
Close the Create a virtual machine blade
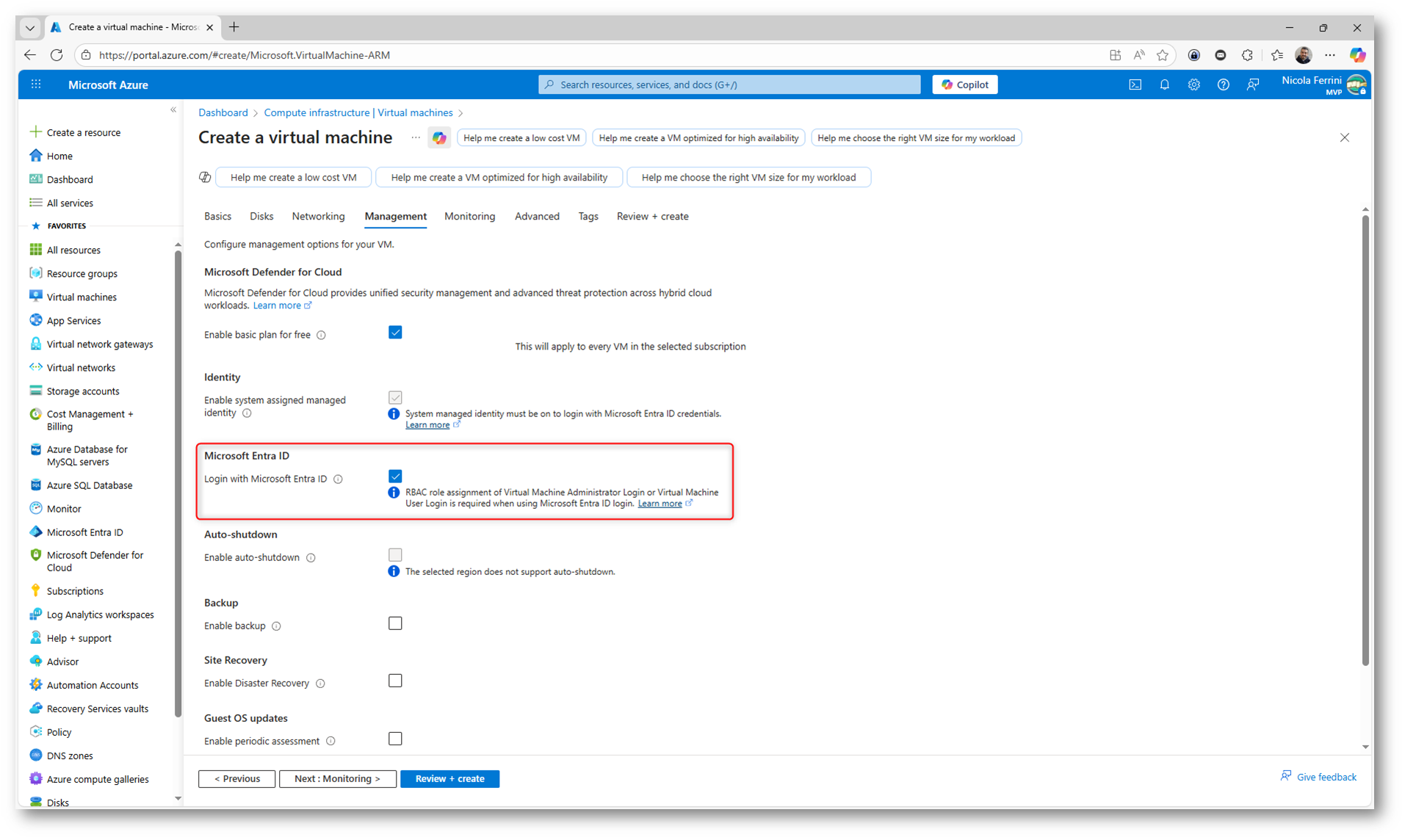pos(1344,138)
